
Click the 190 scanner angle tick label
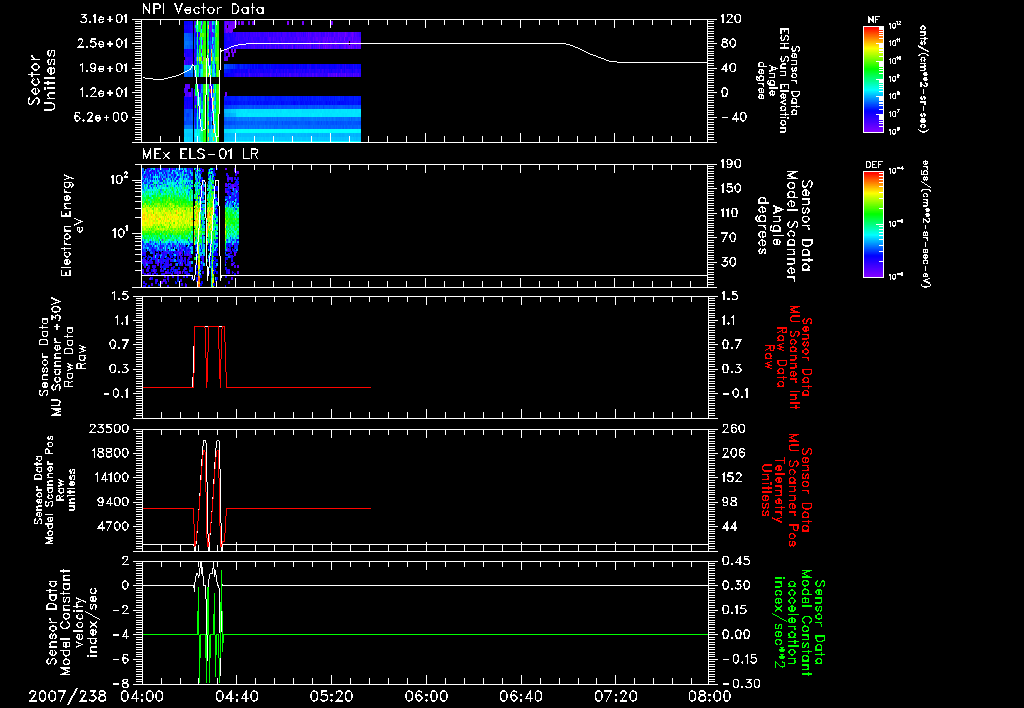point(731,164)
